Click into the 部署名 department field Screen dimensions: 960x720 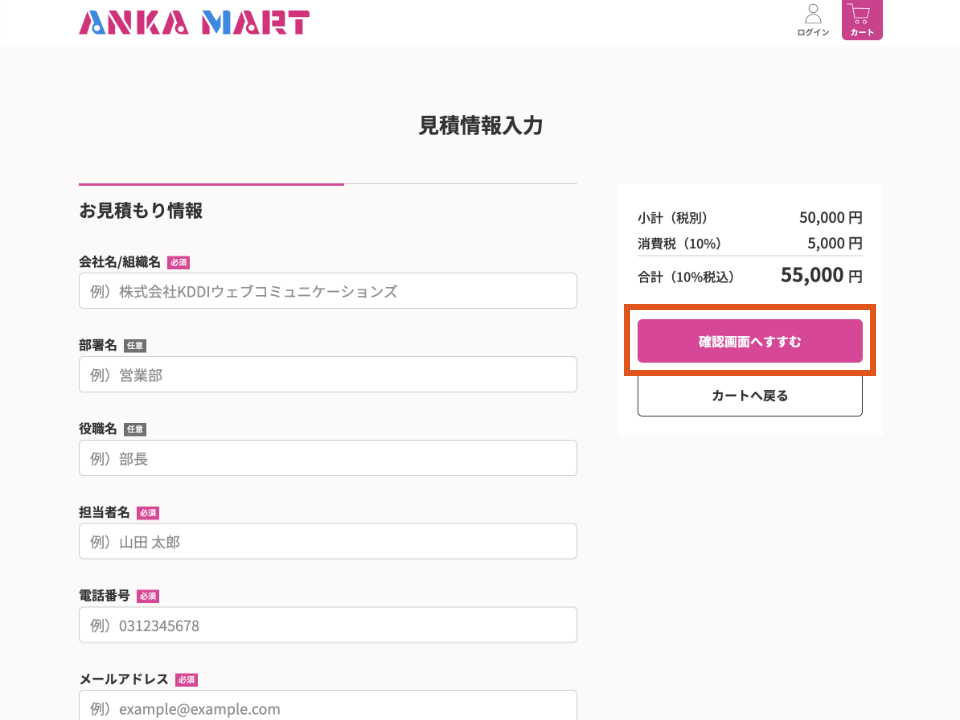328,375
